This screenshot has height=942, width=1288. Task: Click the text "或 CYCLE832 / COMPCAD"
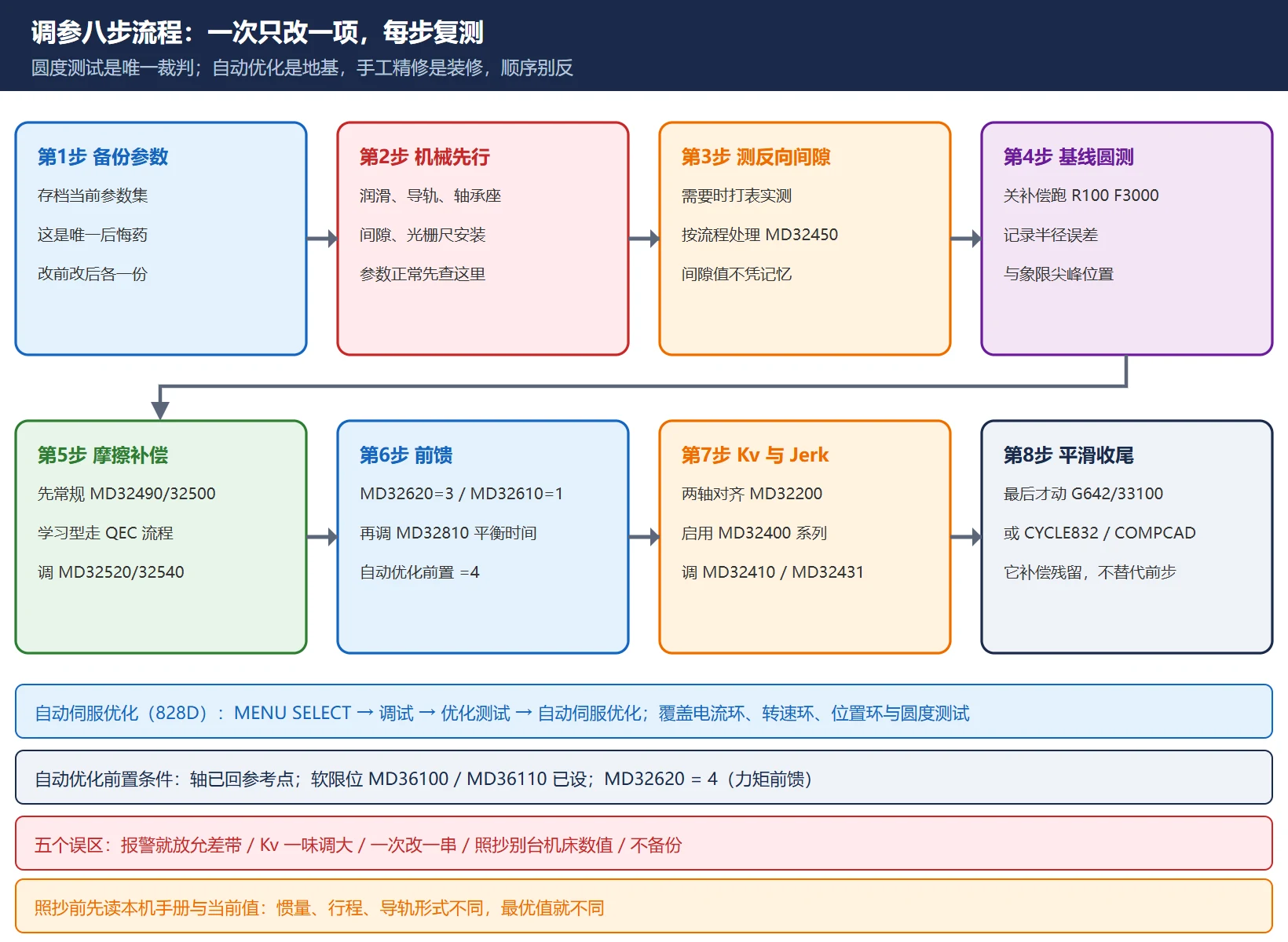[x=1100, y=533]
